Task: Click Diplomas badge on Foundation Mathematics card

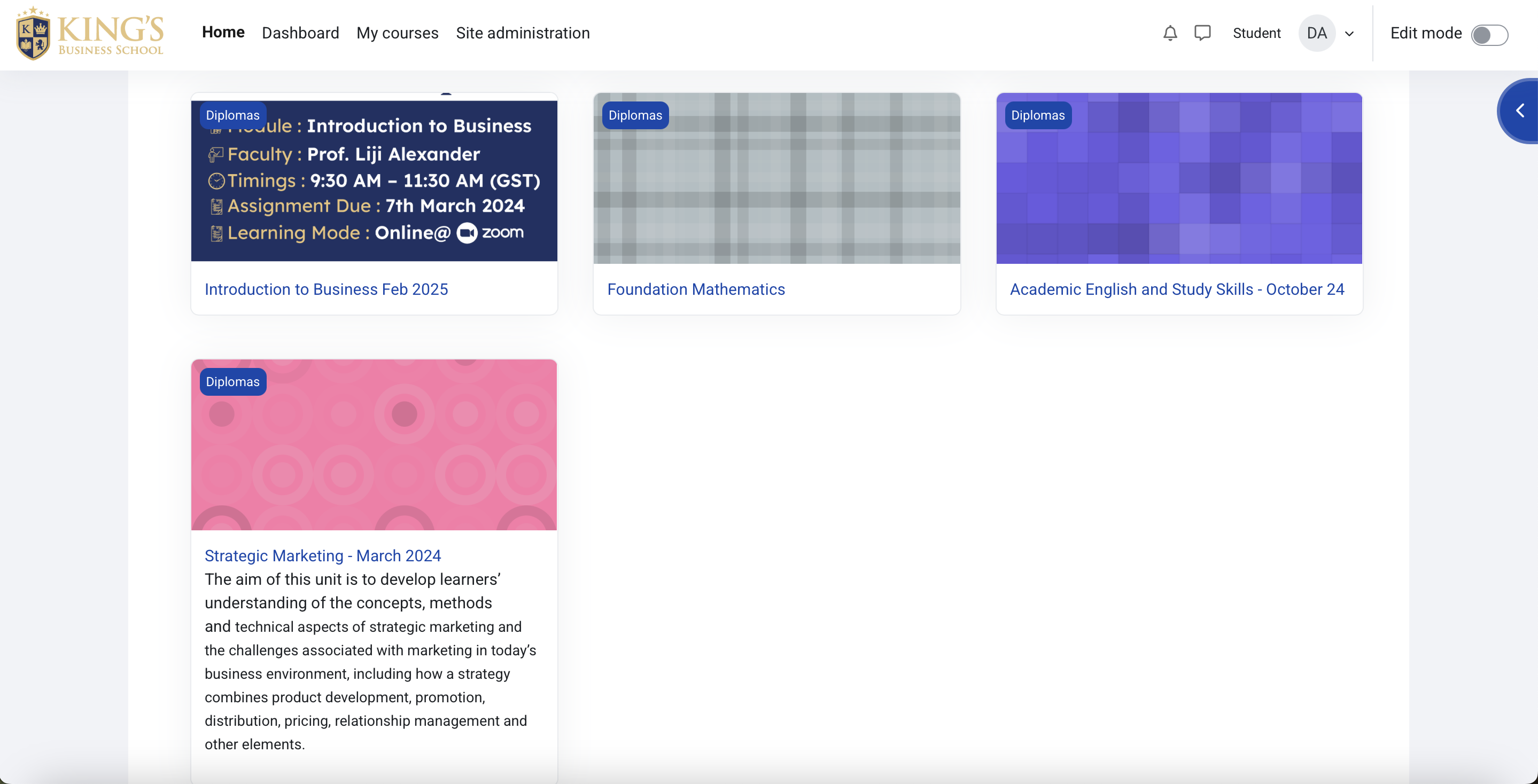Action: (635, 115)
